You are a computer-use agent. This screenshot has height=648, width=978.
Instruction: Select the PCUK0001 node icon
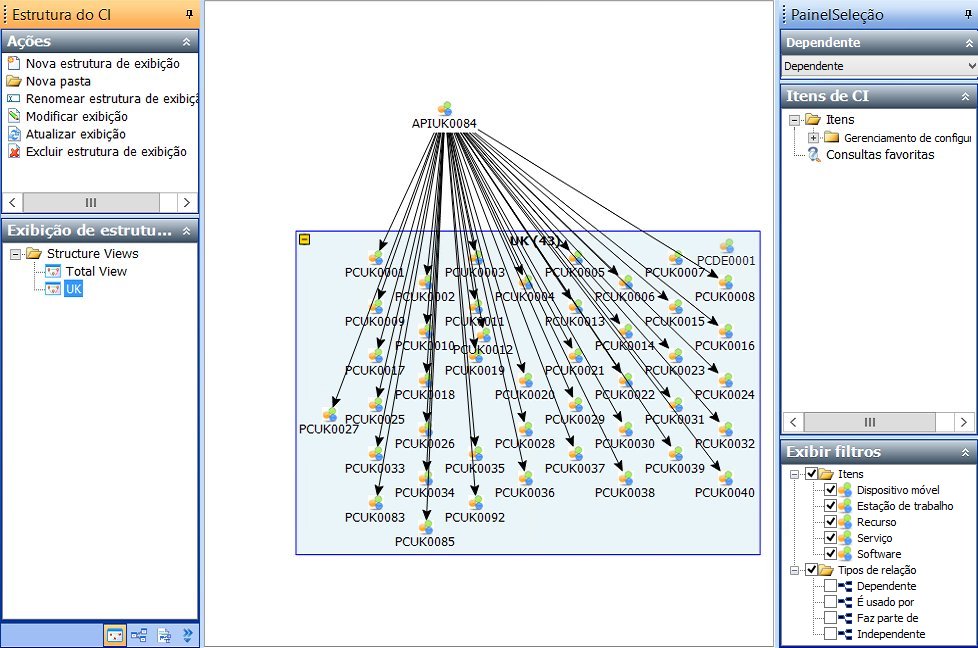(375, 258)
